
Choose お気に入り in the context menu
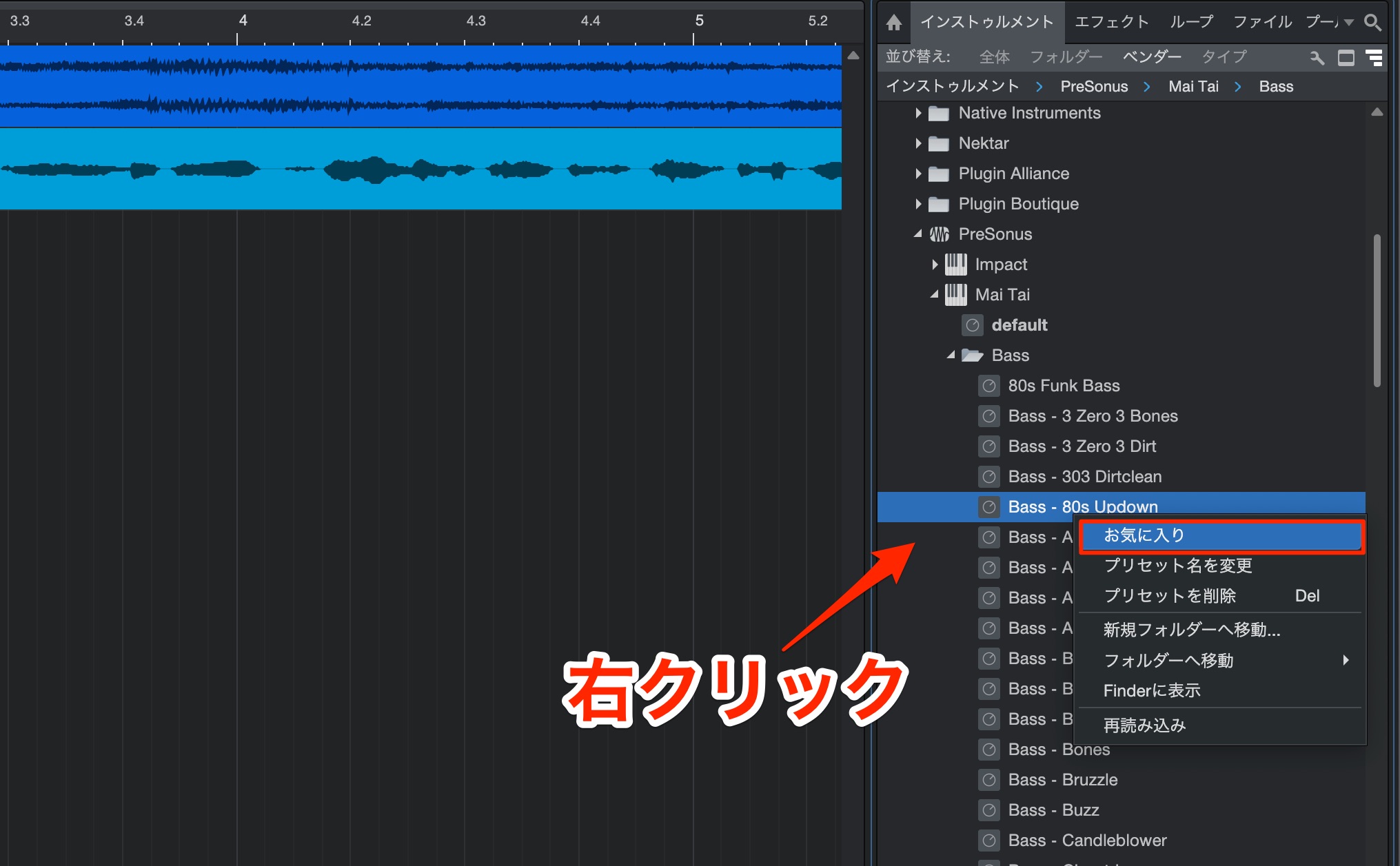click(1221, 536)
